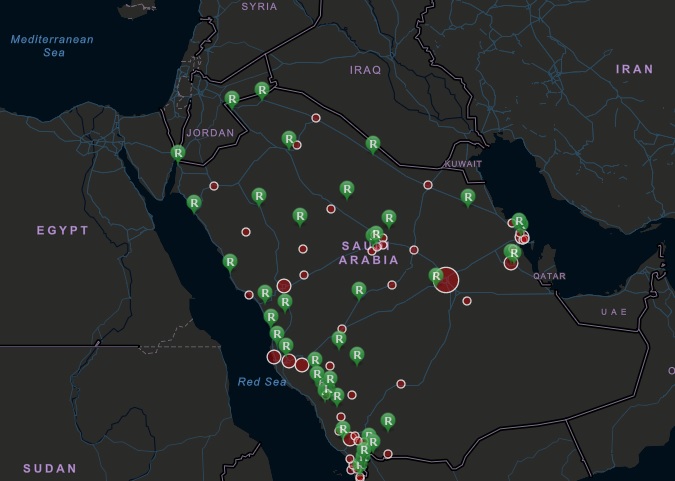The height and width of the screenshot is (481, 675).
Task: Select green R marker south of Kuwait label
Action: (x=467, y=196)
